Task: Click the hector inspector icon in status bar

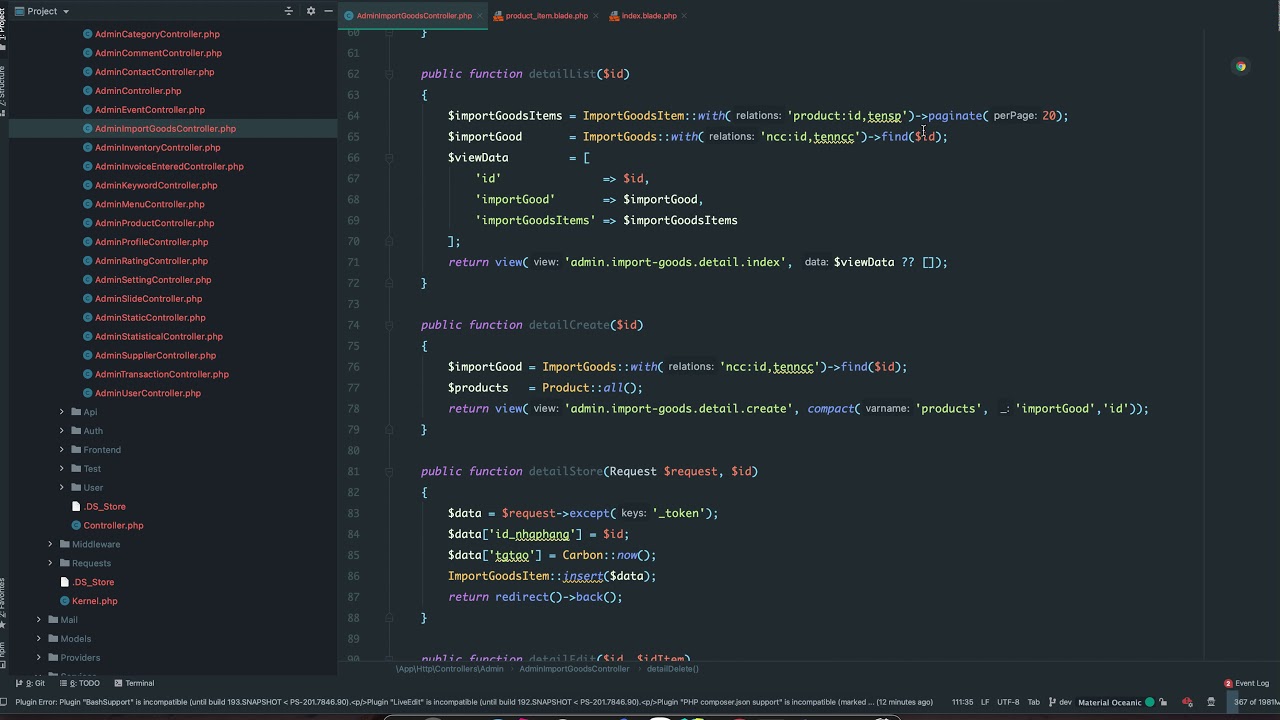Action: pos(1211,702)
